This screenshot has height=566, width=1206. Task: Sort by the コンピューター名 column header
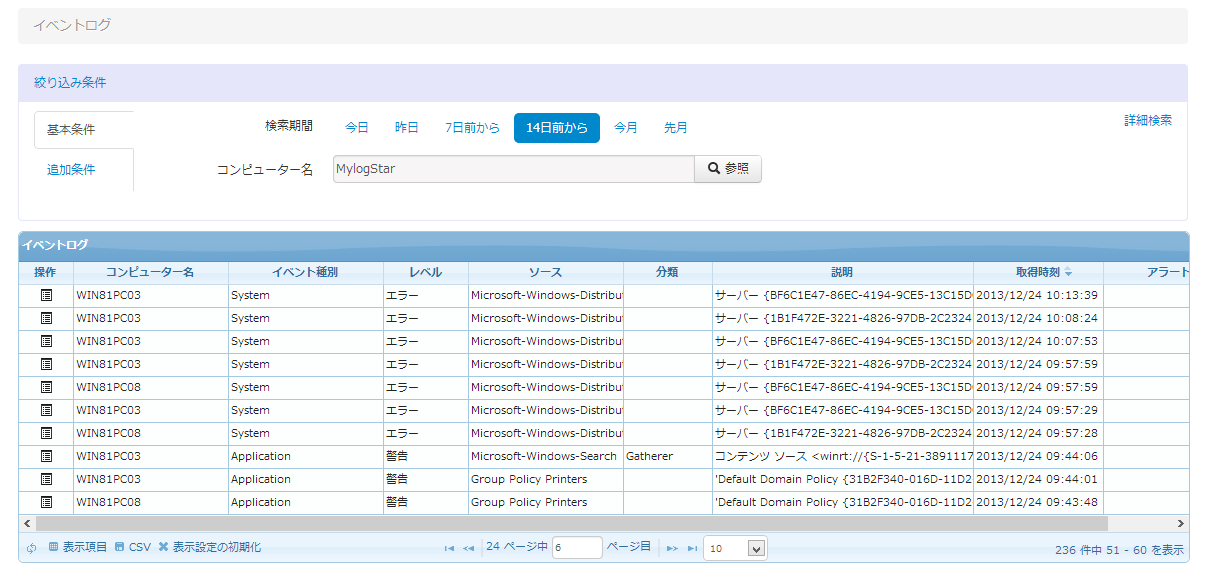150,272
